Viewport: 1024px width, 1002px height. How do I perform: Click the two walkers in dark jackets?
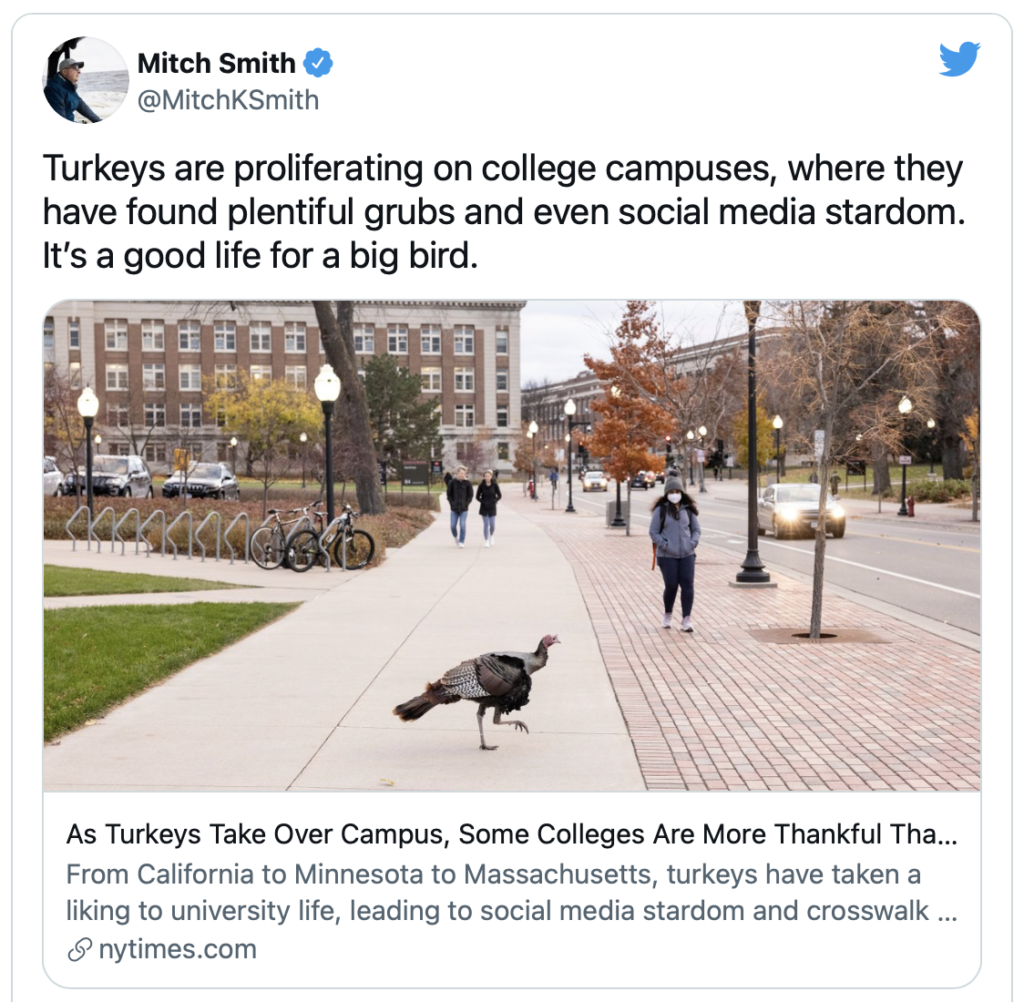pos(473,506)
